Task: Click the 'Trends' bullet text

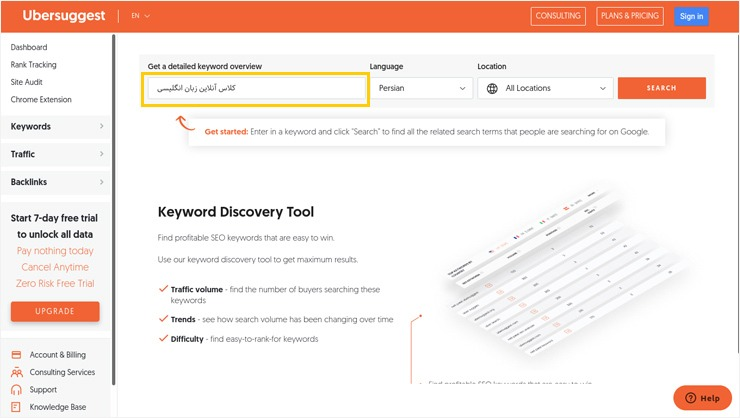Action: 183,319
